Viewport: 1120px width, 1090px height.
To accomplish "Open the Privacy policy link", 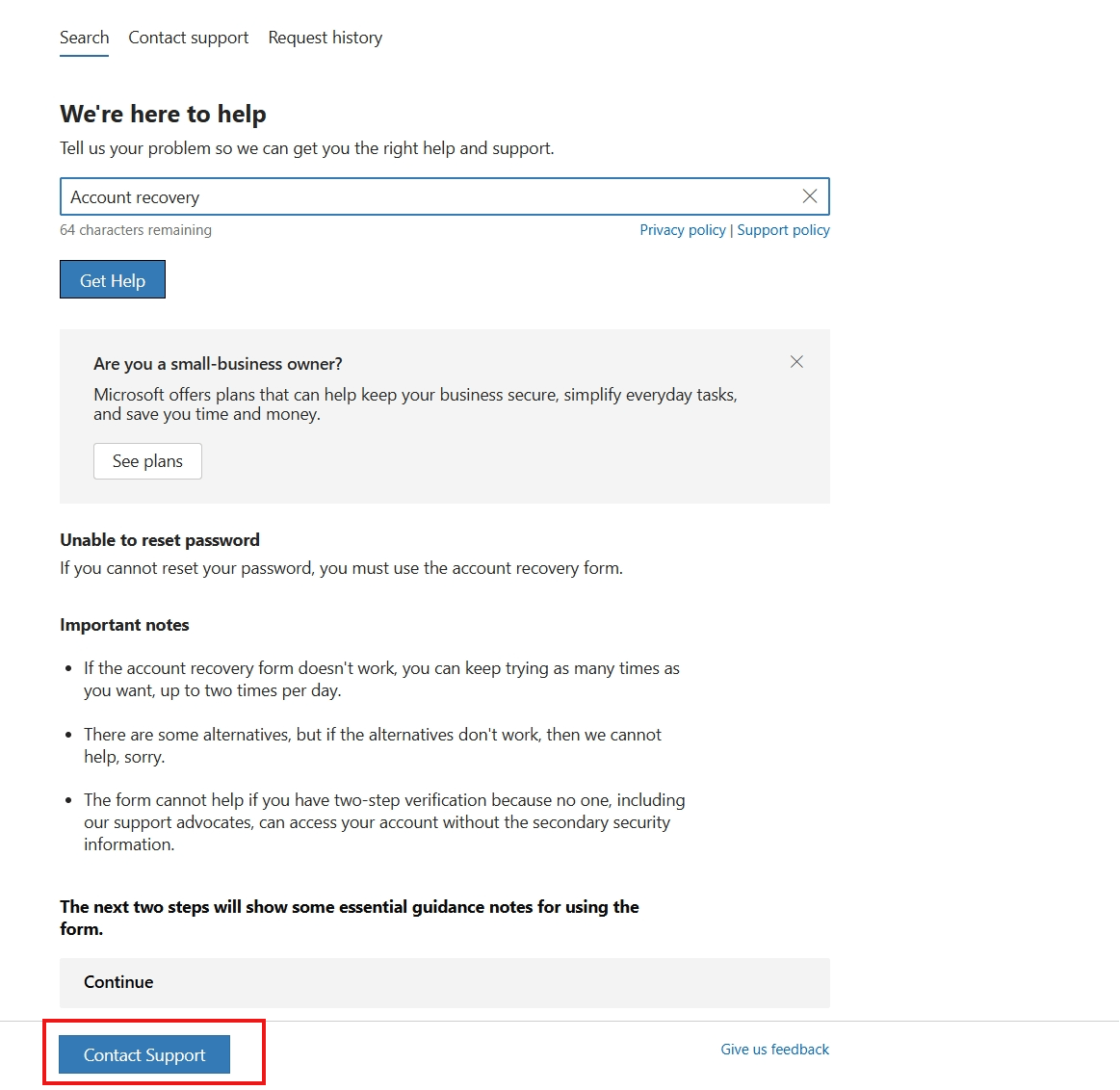I will pyautogui.click(x=682, y=230).
